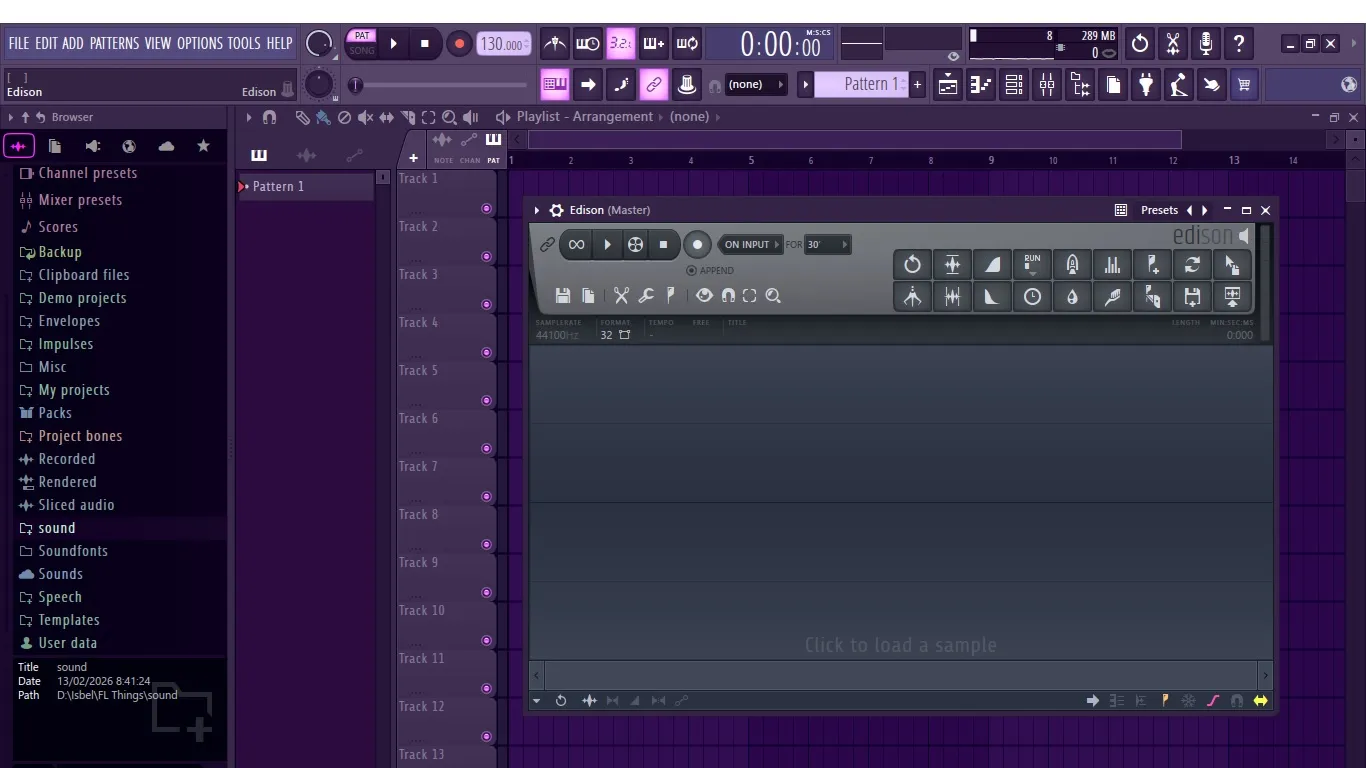Open the EDIT menu
Image resolution: width=1366 pixels, height=768 pixels.
(46, 43)
